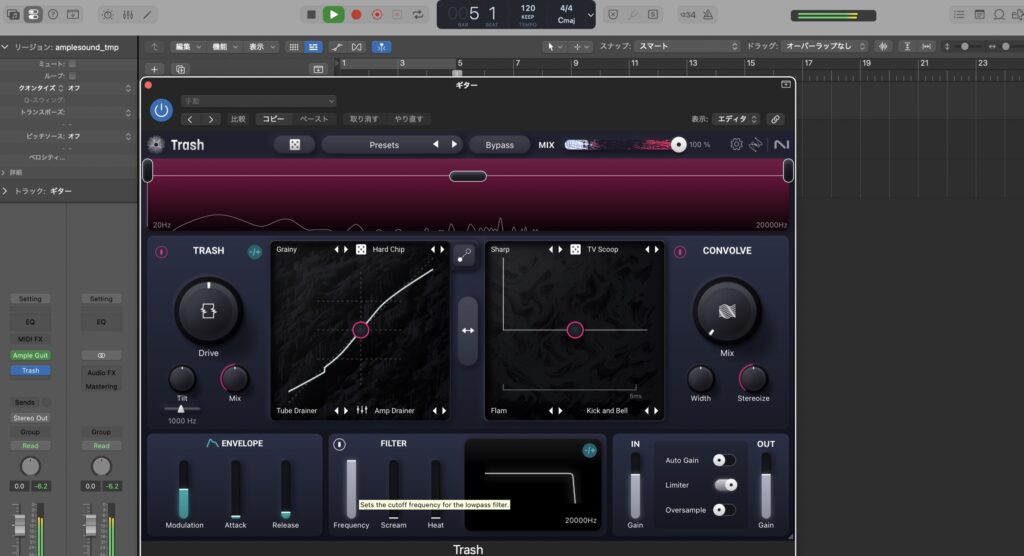Click the red Record button
The image size is (1024, 556).
356,14
